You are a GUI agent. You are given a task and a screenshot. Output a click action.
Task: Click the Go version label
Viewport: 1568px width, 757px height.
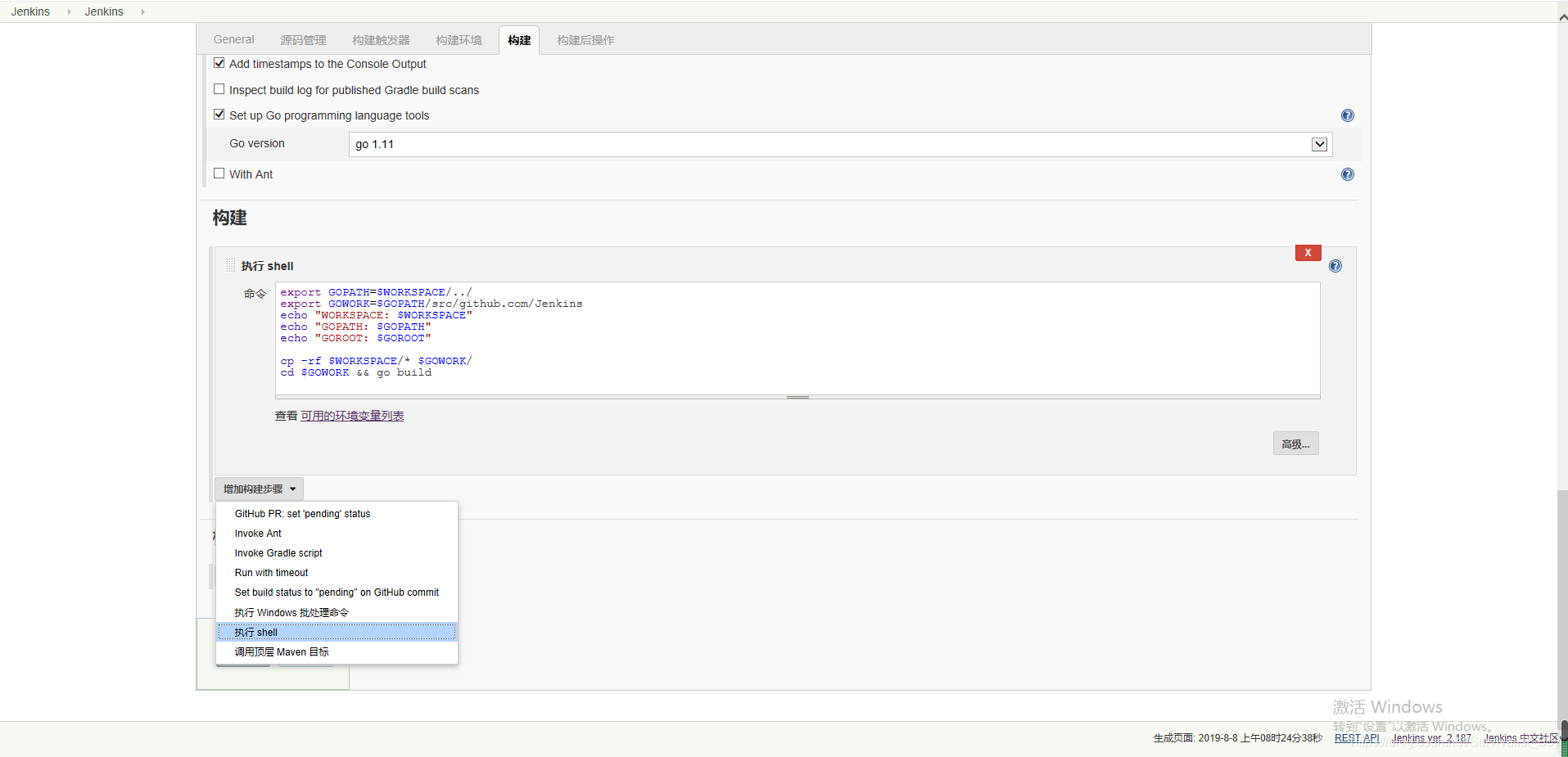click(x=257, y=143)
